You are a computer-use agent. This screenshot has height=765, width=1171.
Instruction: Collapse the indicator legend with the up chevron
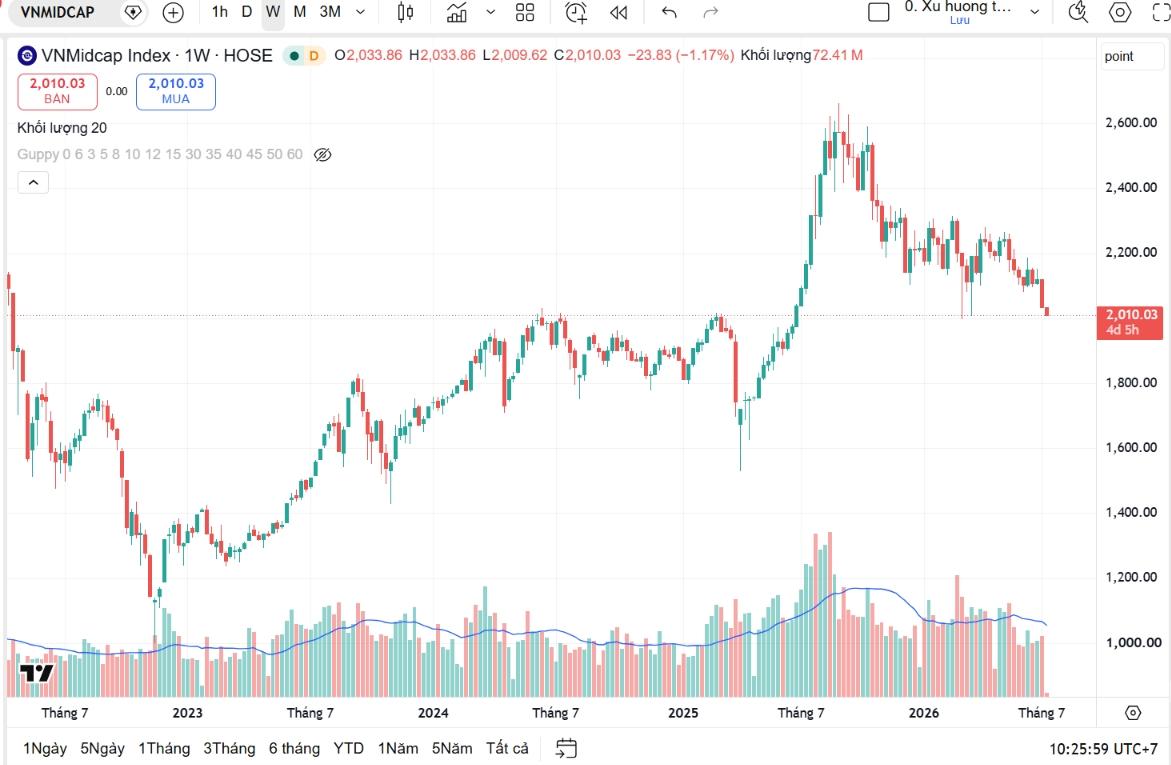(33, 182)
